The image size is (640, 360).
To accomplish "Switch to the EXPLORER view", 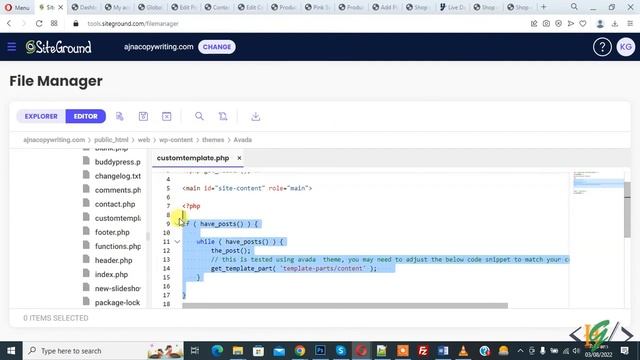I will click(x=41, y=116).
